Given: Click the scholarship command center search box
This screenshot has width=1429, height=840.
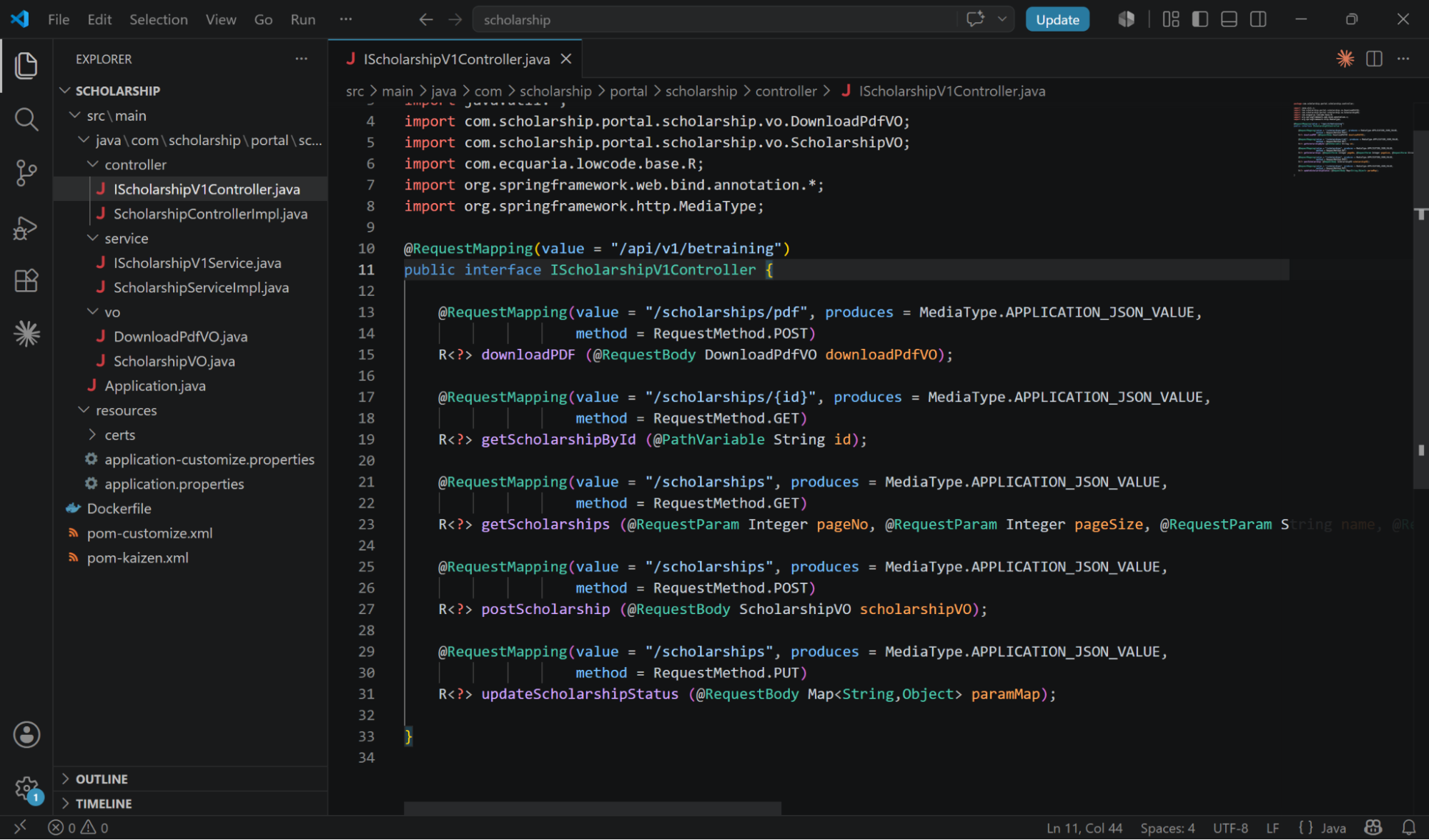Looking at the screenshot, I should [713, 19].
